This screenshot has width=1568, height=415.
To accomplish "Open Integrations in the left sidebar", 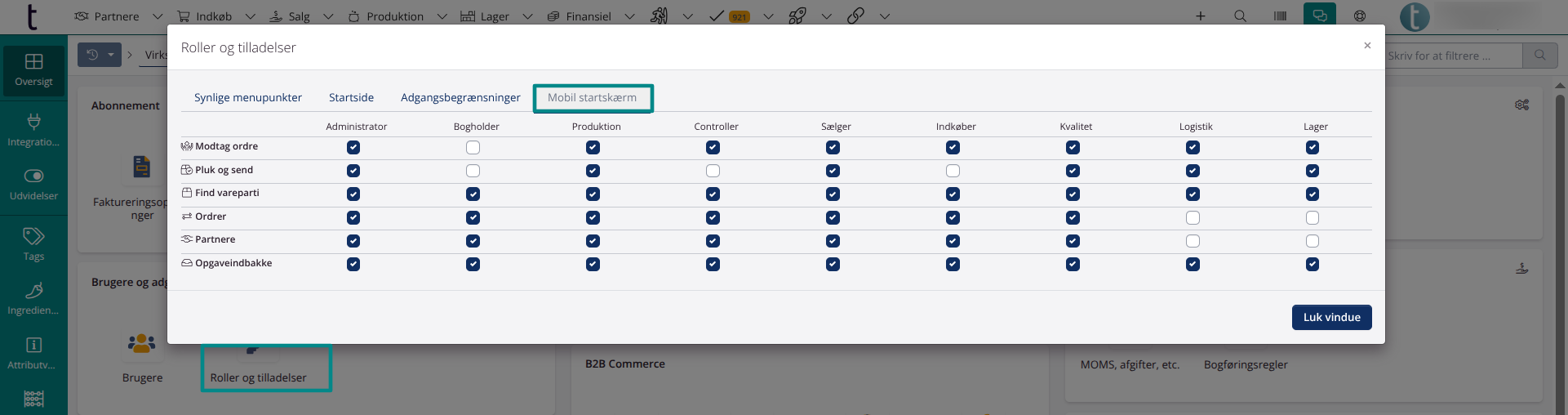I will [33, 129].
